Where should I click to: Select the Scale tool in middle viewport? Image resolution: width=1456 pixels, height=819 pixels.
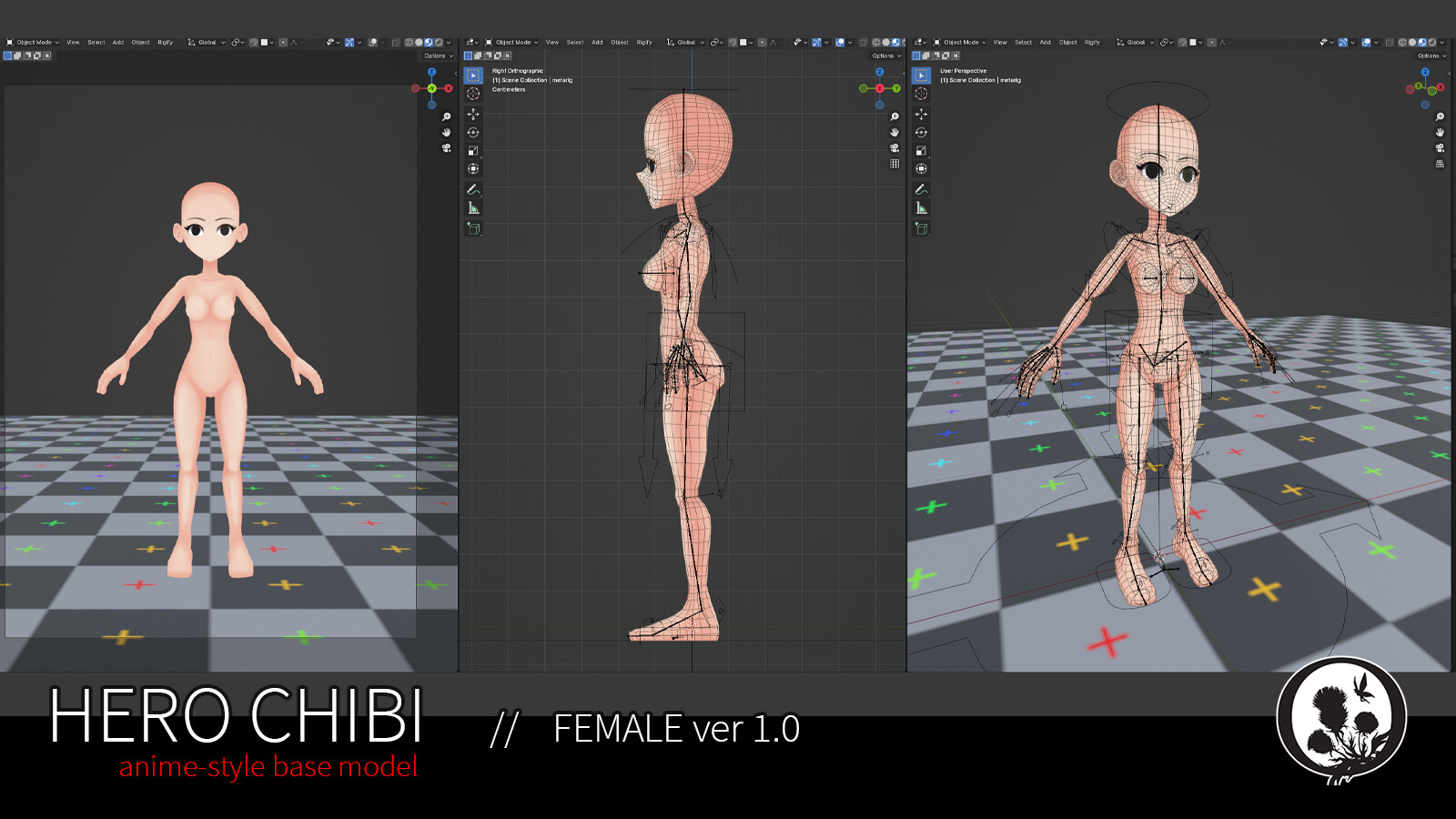(x=473, y=150)
